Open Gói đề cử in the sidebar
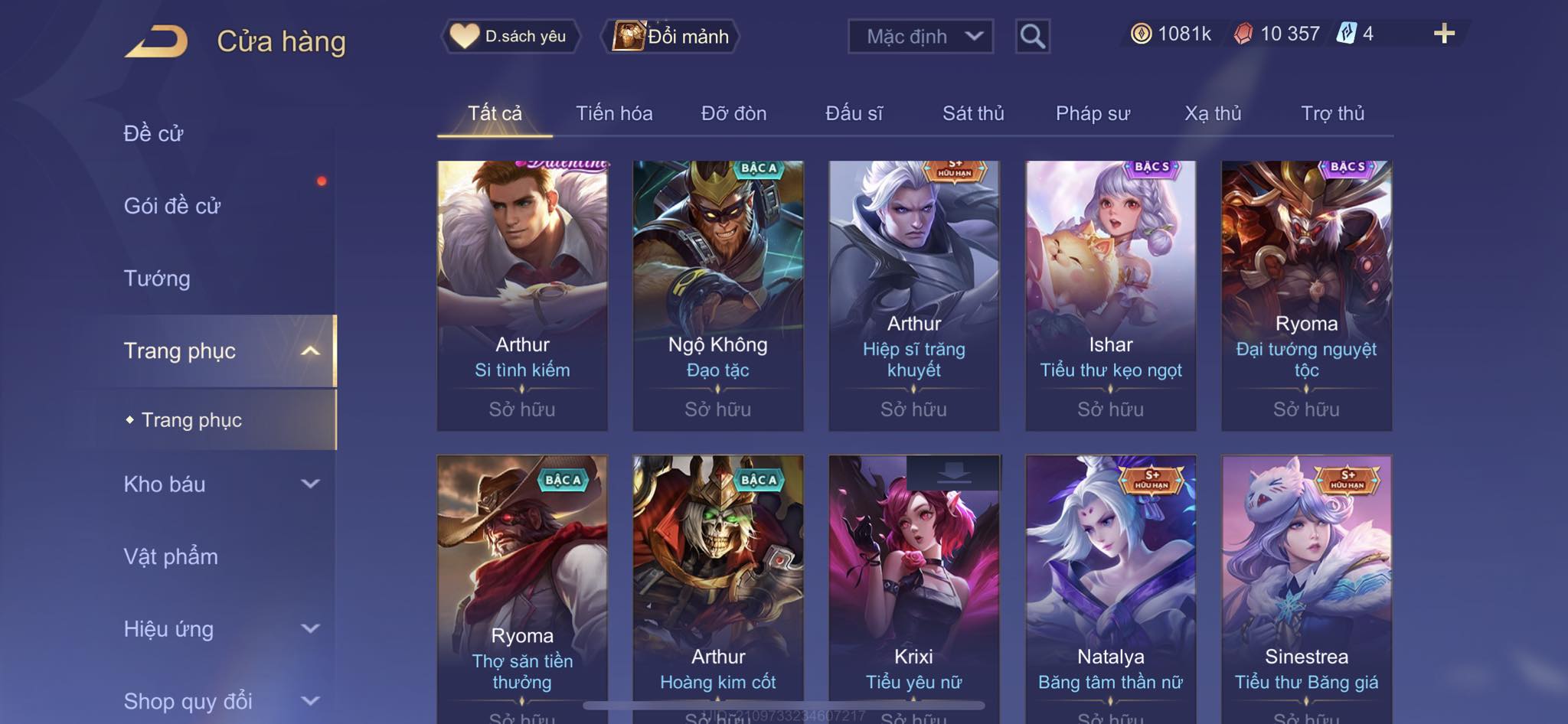This screenshot has width=1568, height=724. coord(172,205)
